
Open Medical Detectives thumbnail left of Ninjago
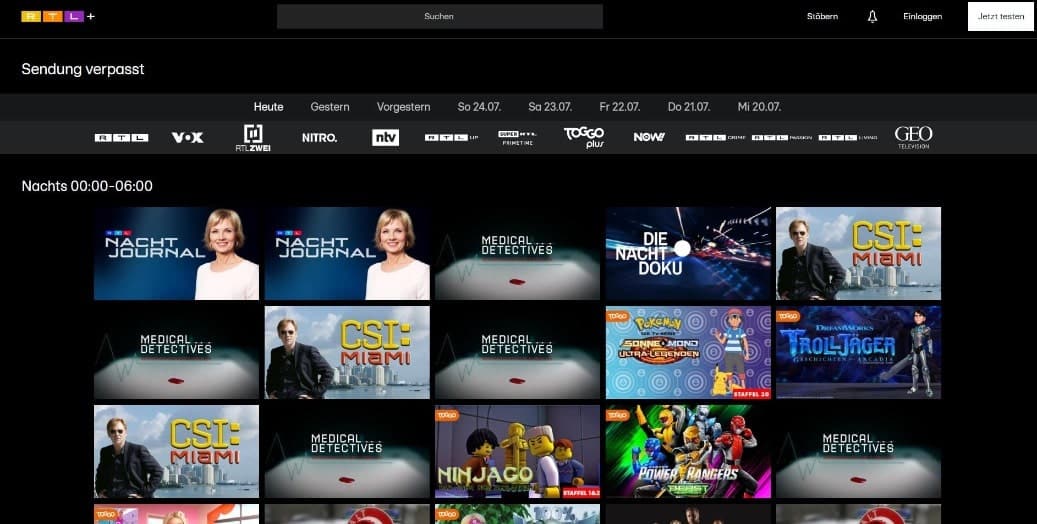pyautogui.click(x=347, y=452)
